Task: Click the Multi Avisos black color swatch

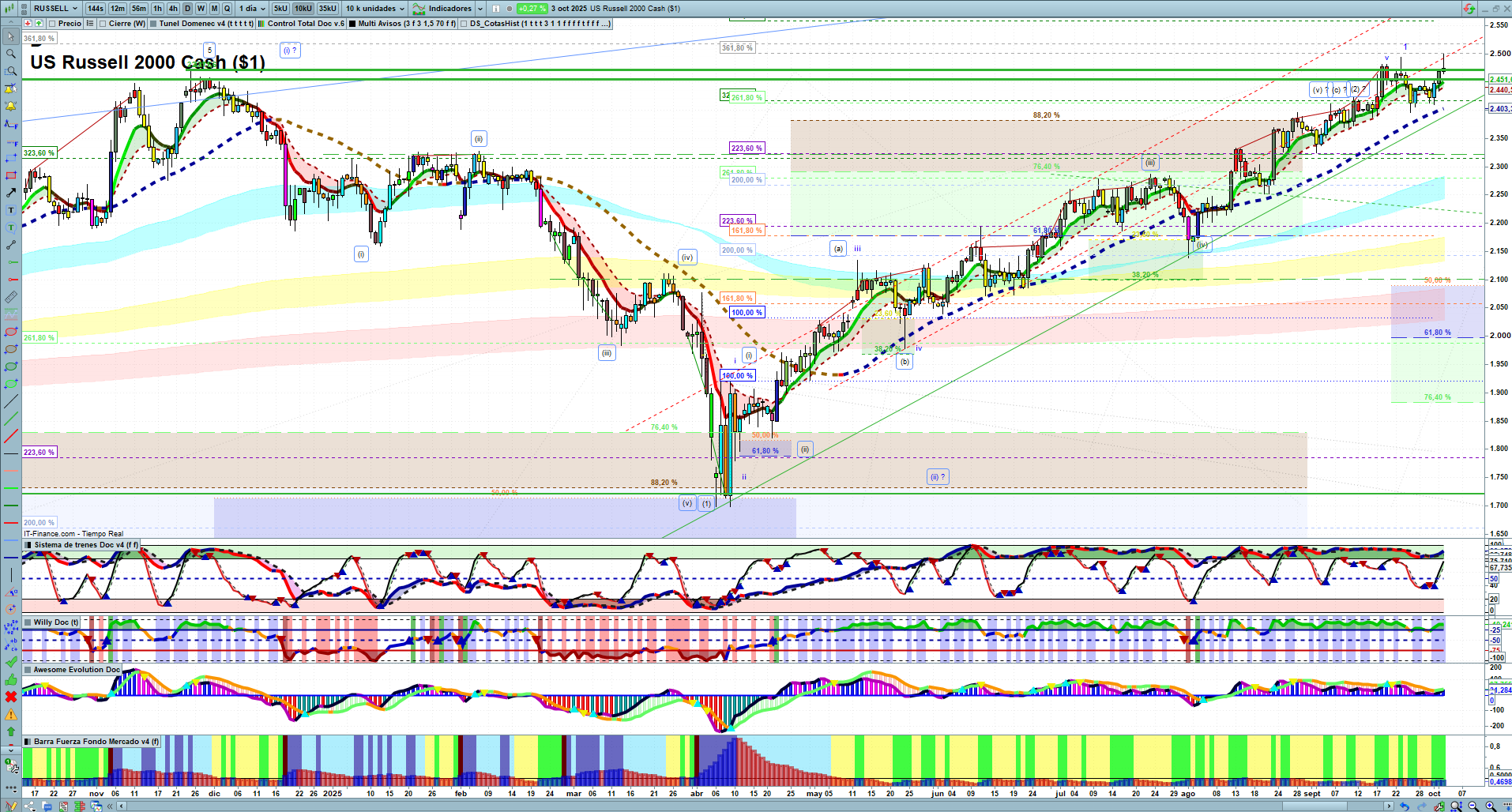Action: (x=352, y=24)
